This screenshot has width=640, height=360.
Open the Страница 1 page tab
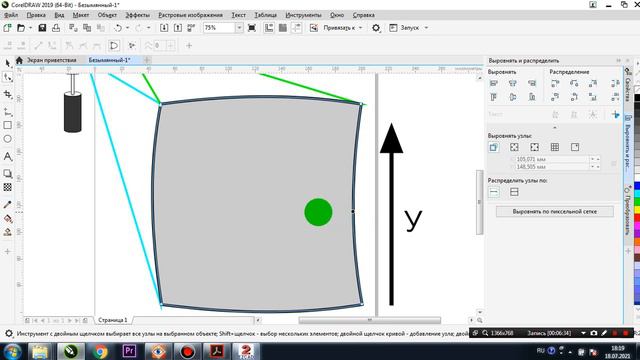113,320
